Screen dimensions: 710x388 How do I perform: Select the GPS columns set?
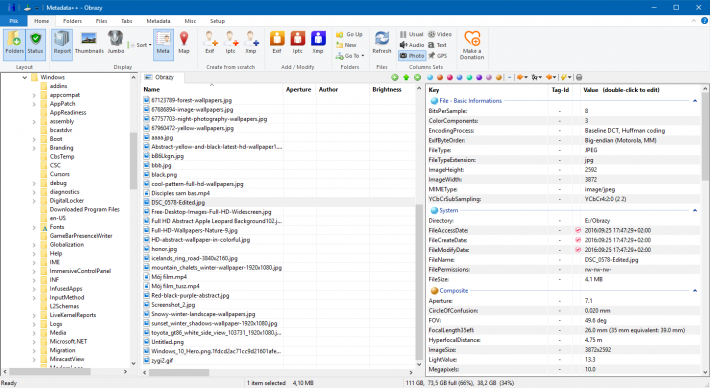click(x=437, y=56)
